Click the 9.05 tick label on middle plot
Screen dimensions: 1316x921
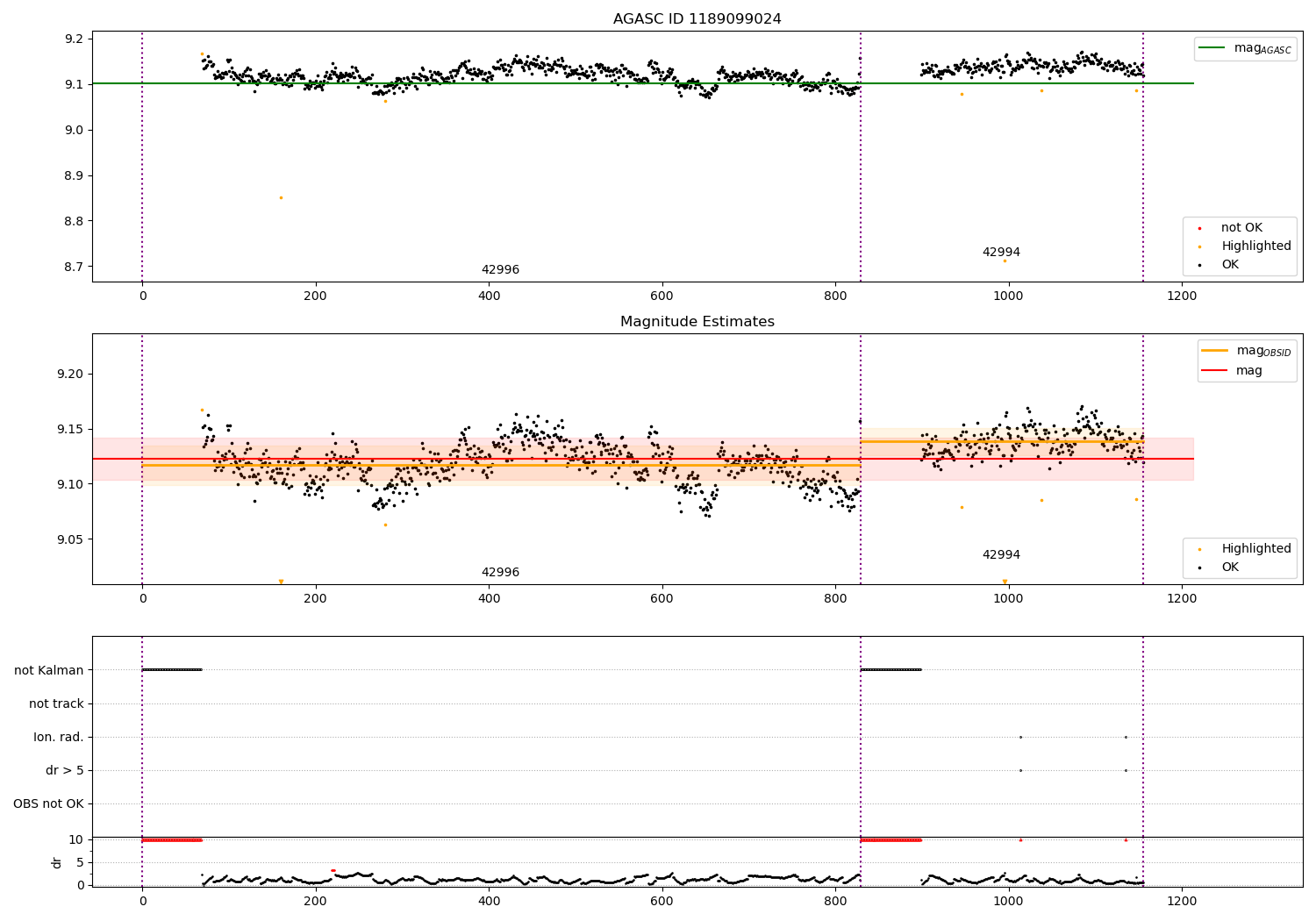pyautogui.click(x=70, y=539)
